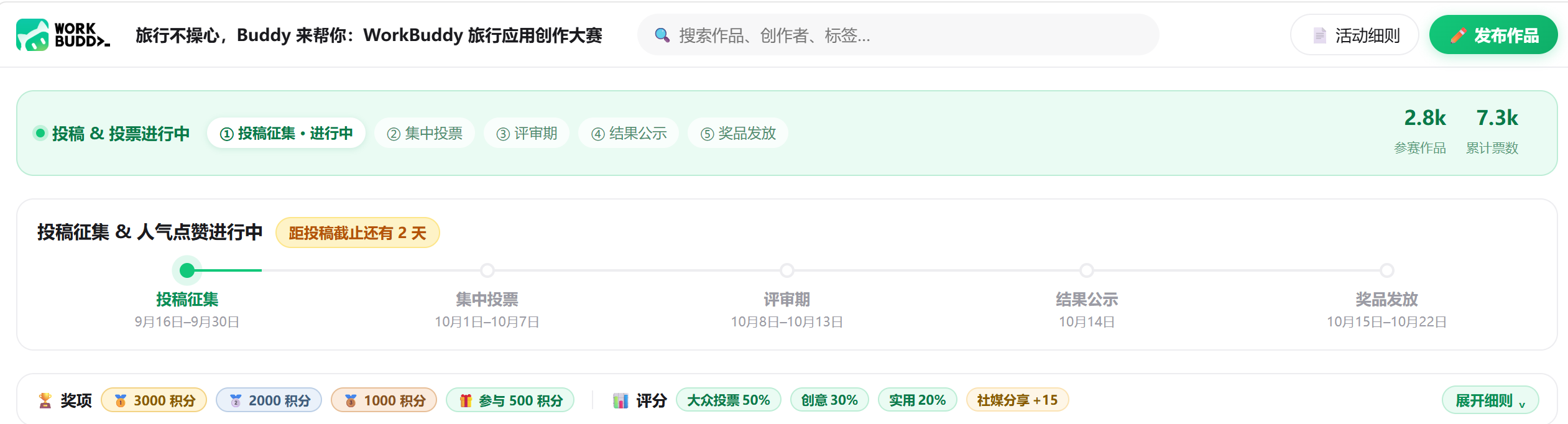The height and width of the screenshot is (424, 1568).
Task: Click the pencil icon on 发布作品
Action: (1458, 35)
